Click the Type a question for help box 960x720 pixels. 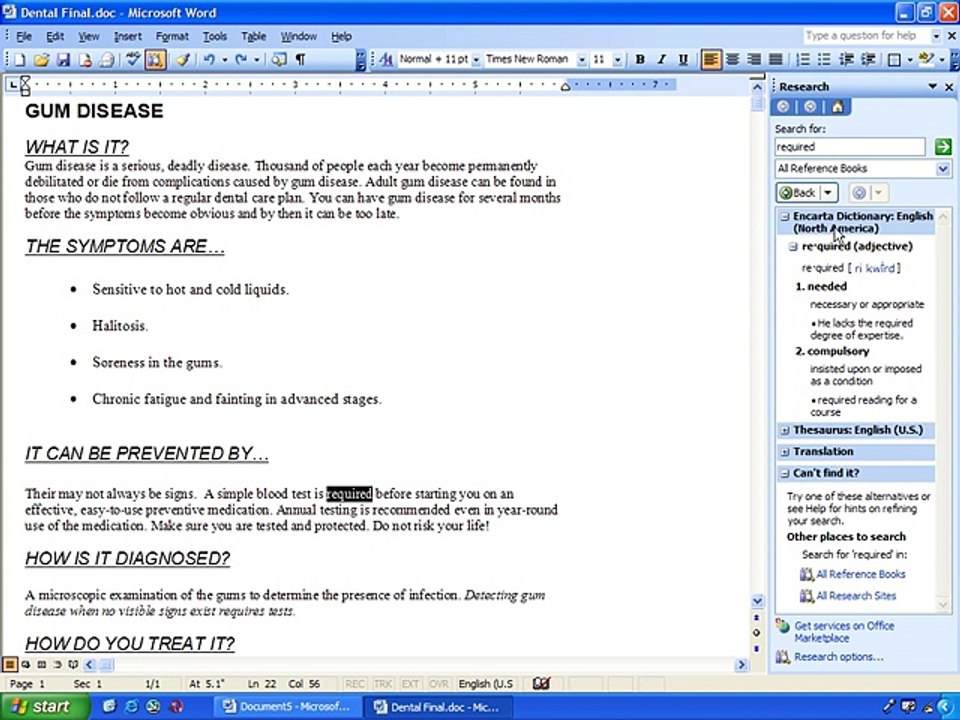click(867, 36)
